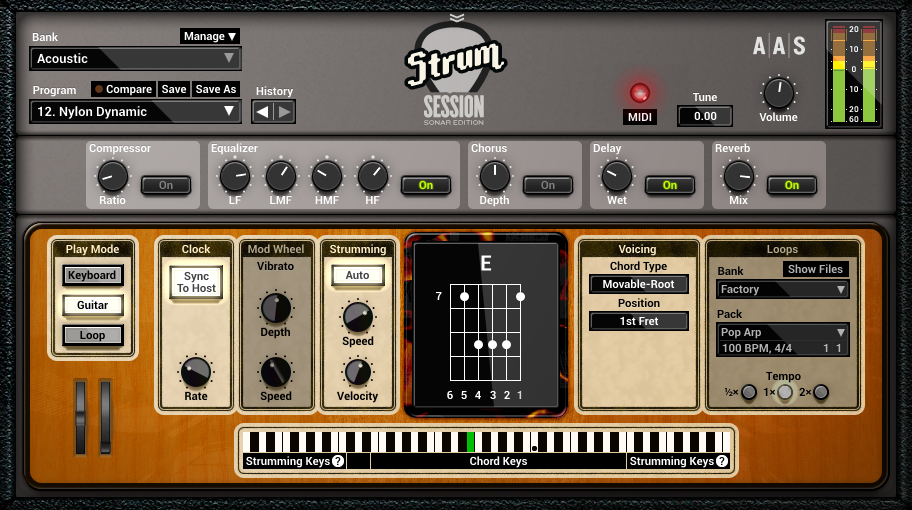Open the Nylon Dynamic program dropdown
Viewport: 912px width, 510px height.
136,112
